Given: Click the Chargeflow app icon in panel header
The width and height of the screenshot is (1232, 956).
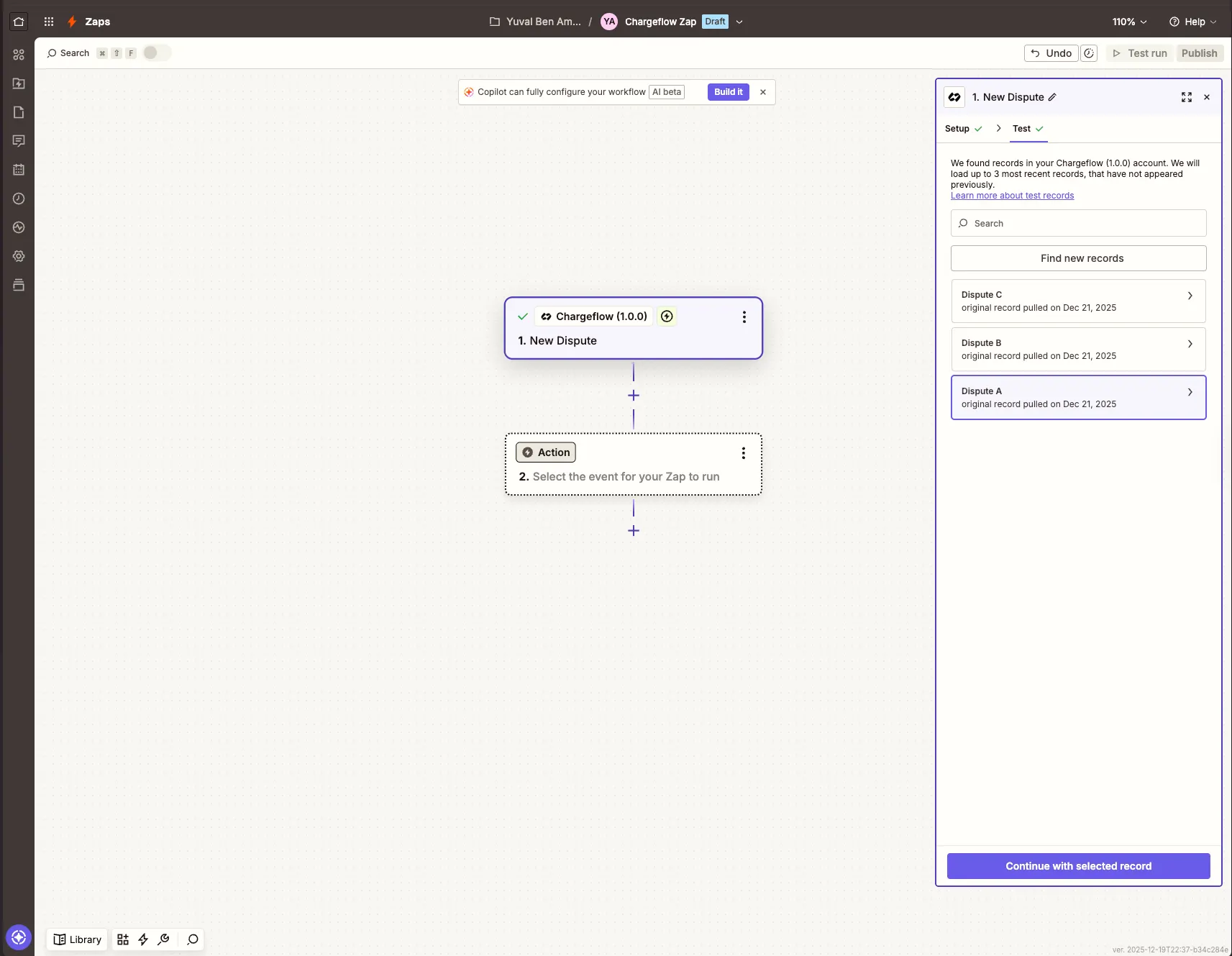Looking at the screenshot, I should 954,97.
